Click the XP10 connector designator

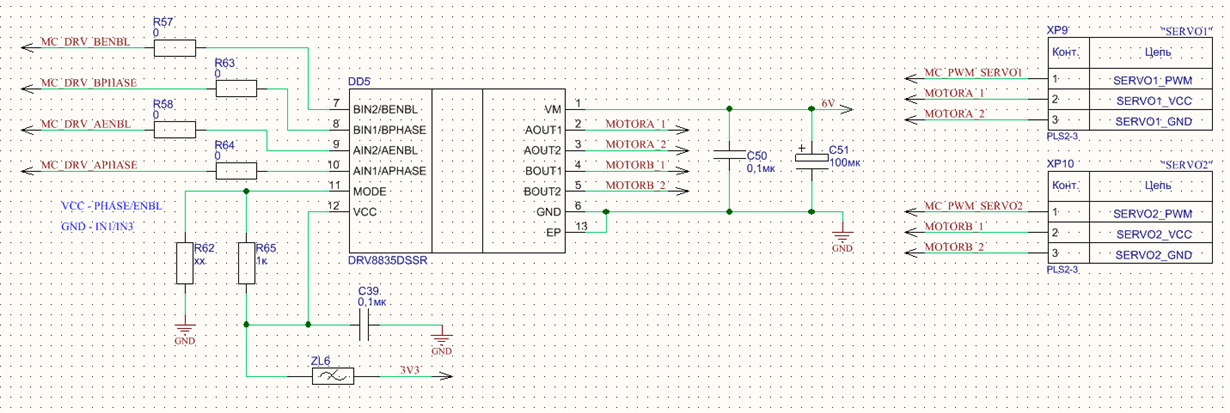(x=1059, y=163)
